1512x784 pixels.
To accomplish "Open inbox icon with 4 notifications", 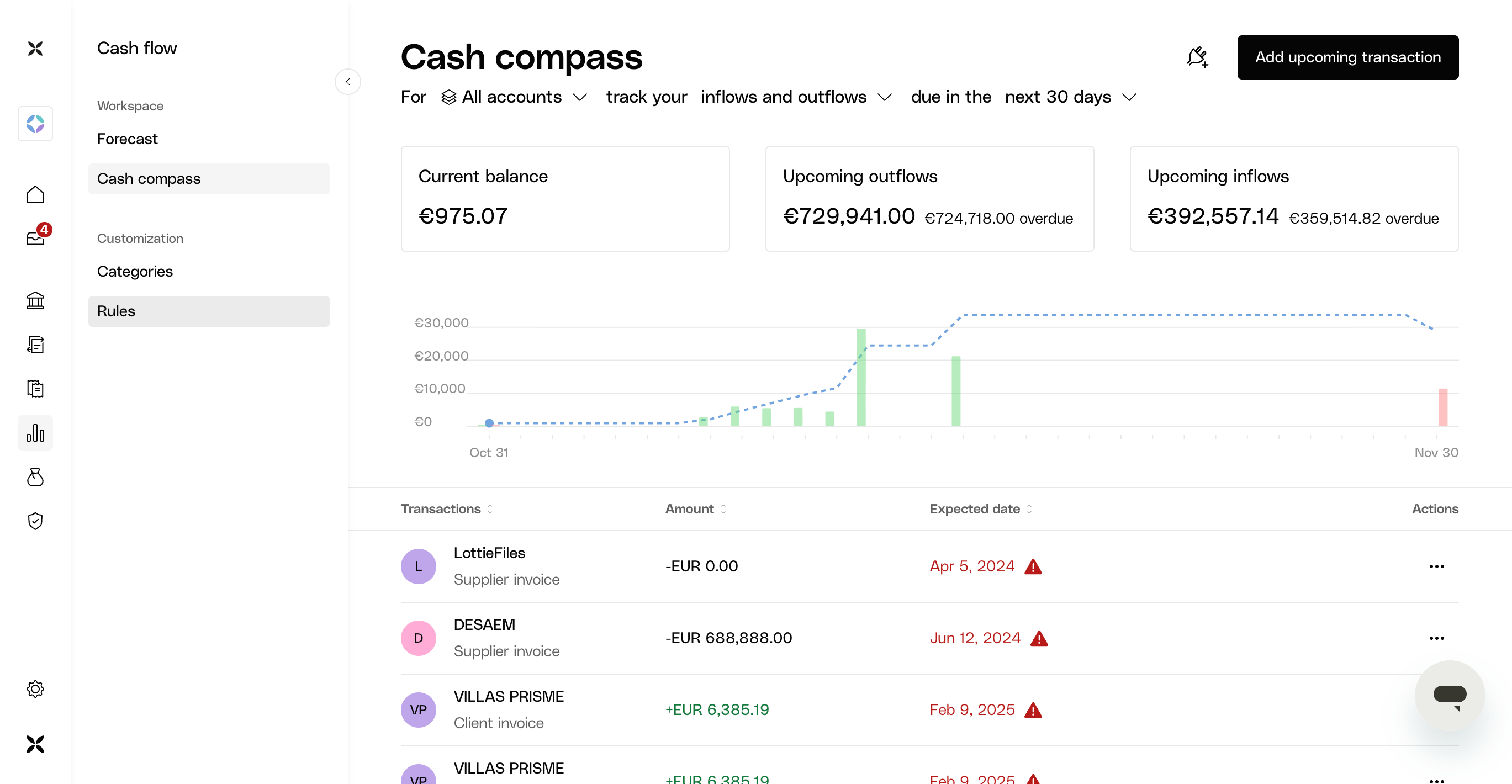I will pyautogui.click(x=35, y=237).
